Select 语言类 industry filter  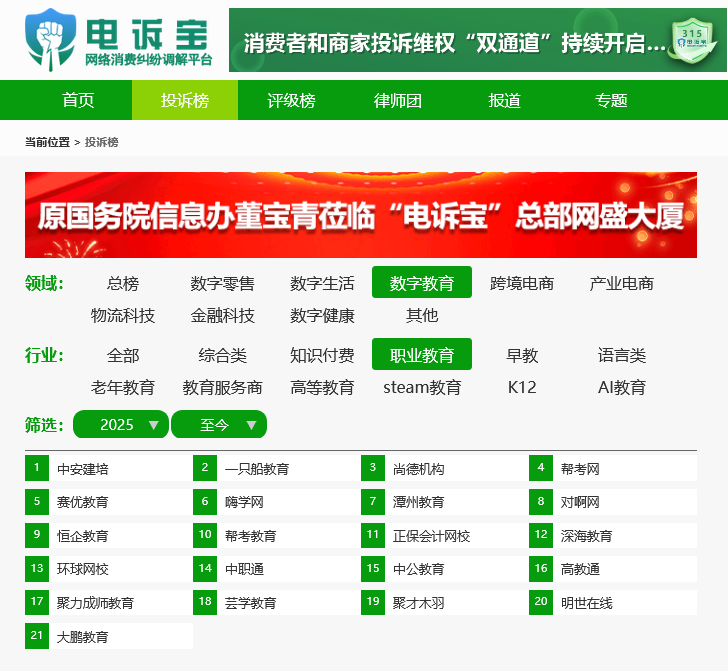coord(622,355)
